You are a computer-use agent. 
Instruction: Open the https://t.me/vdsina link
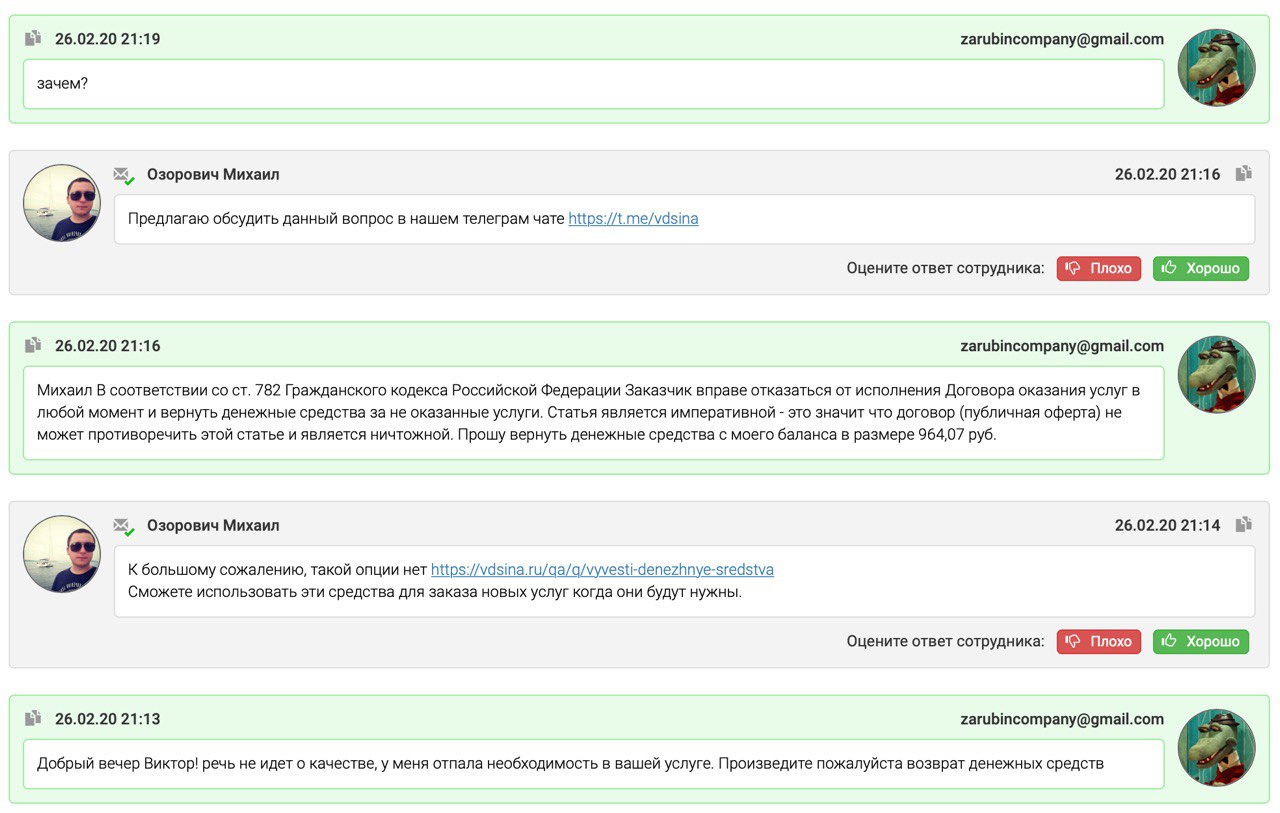point(633,218)
